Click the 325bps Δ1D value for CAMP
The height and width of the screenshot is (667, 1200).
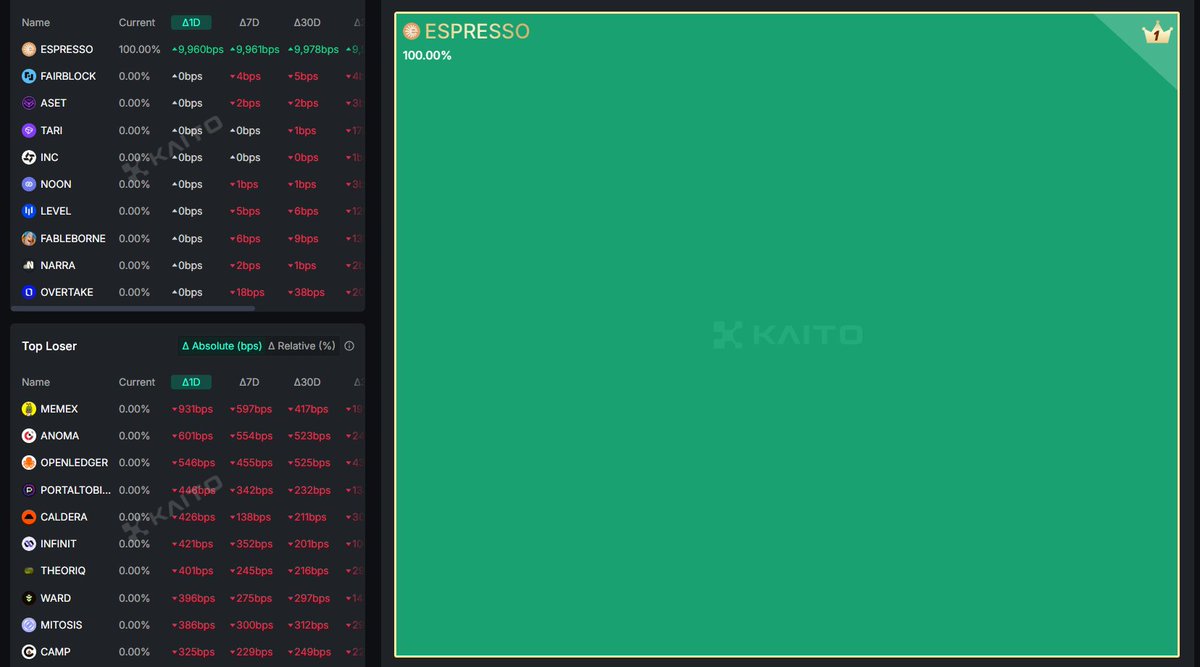pyautogui.click(x=193, y=652)
